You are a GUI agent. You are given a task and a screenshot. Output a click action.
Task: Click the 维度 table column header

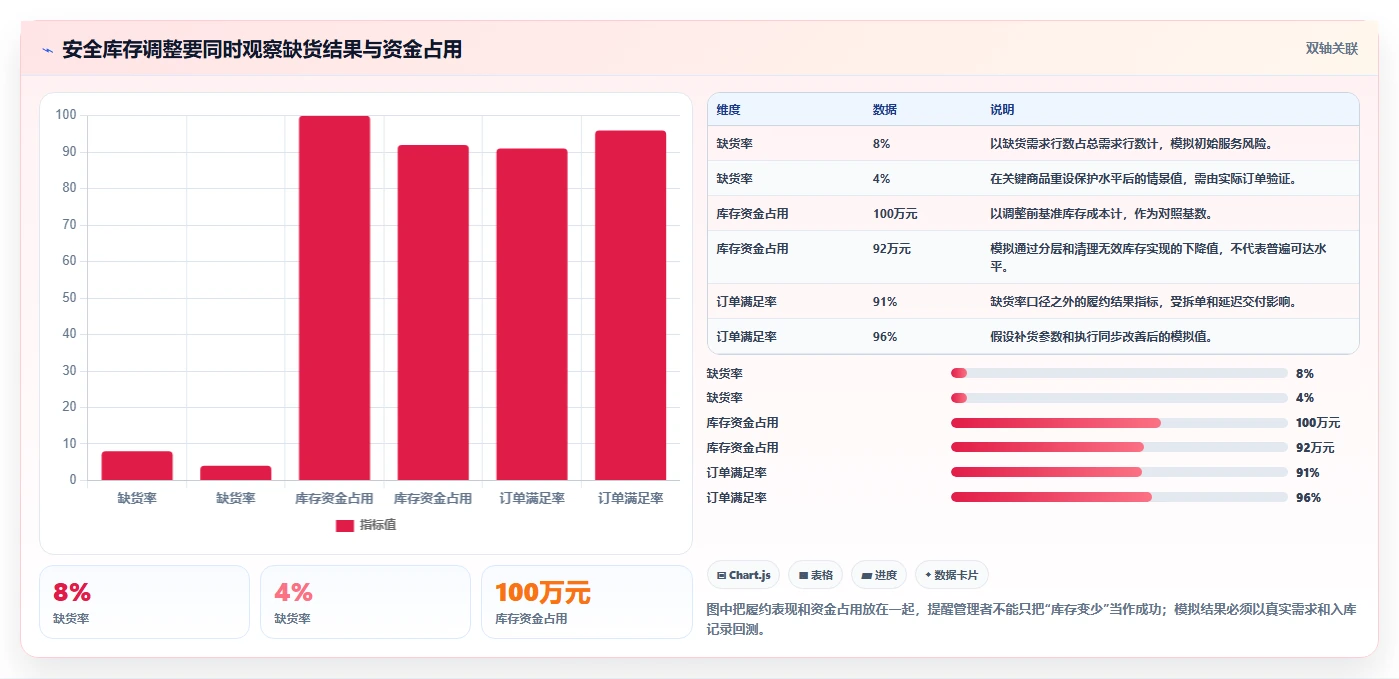(x=728, y=110)
